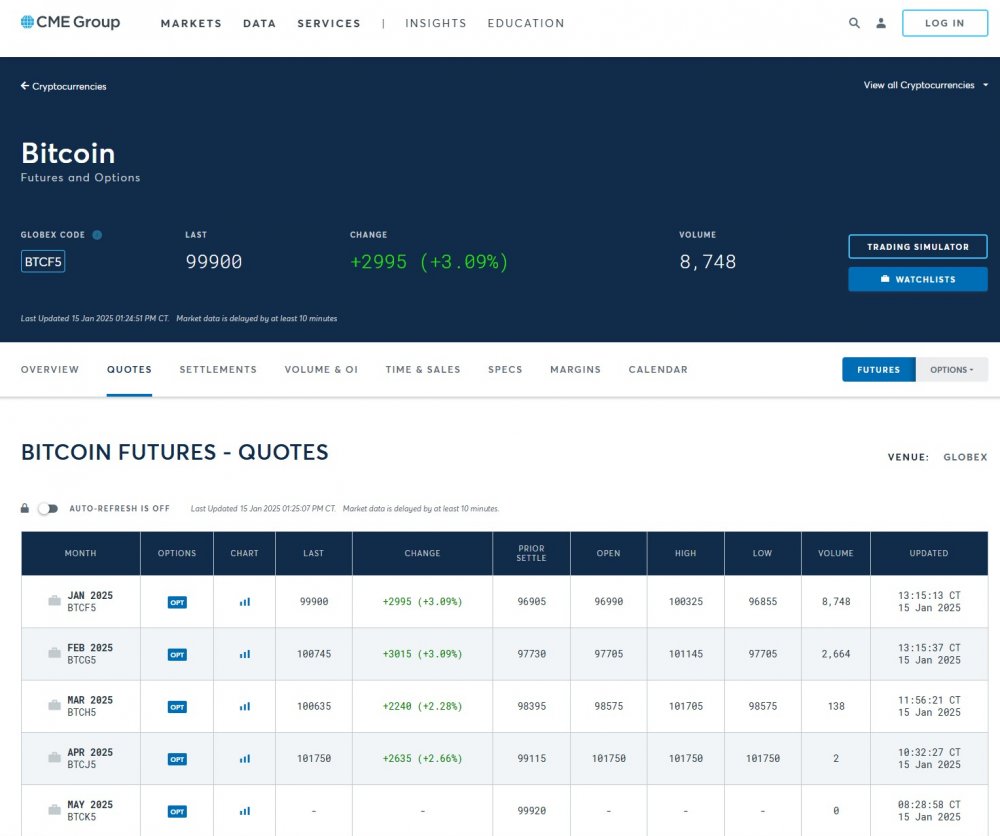Open the Services menu
The height and width of the screenshot is (836, 1000).
point(329,24)
